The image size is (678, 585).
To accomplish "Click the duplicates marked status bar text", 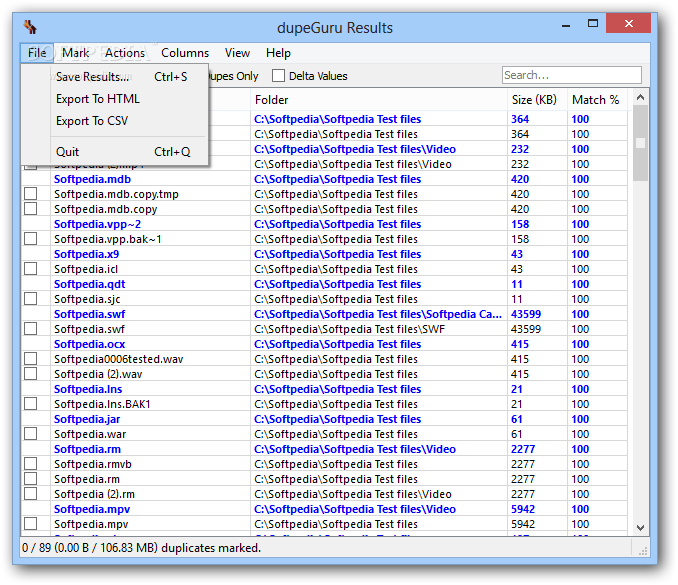I will click(141, 548).
